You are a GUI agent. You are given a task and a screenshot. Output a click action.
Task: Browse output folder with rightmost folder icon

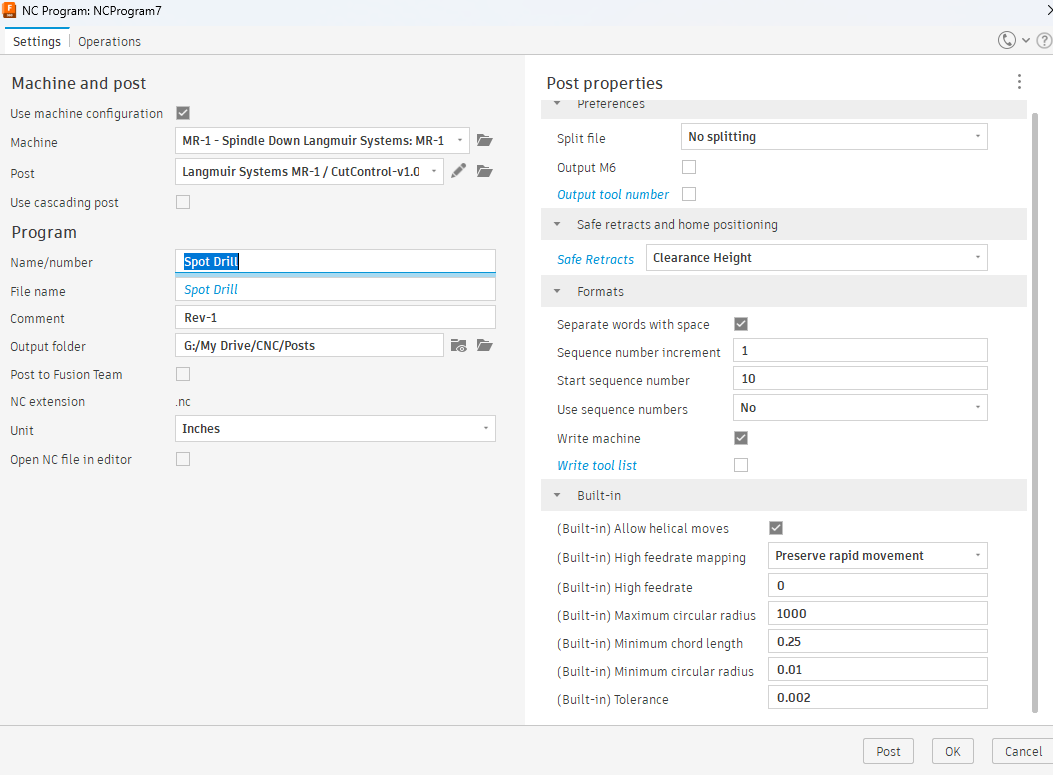[484, 345]
